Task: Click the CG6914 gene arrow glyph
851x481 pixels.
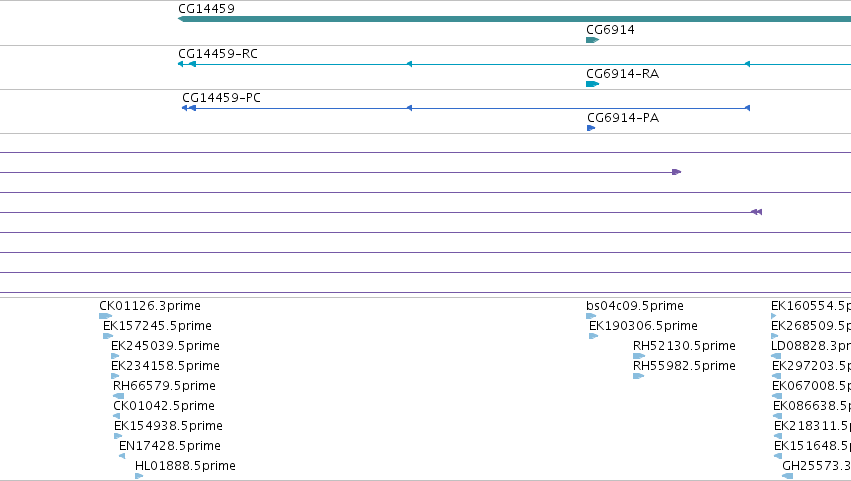Action: (x=592, y=40)
